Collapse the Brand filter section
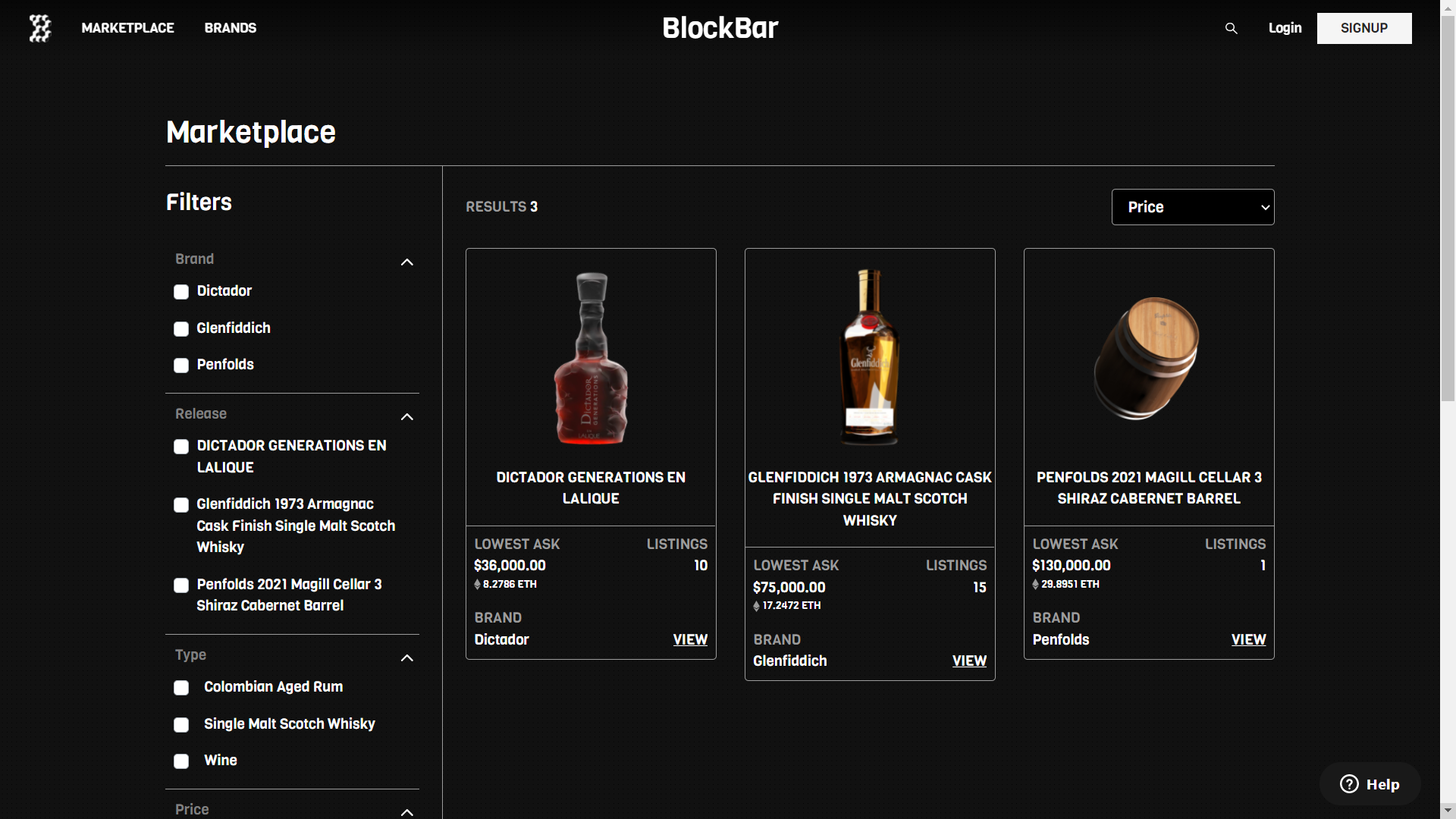The image size is (1456, 819). 406,262
